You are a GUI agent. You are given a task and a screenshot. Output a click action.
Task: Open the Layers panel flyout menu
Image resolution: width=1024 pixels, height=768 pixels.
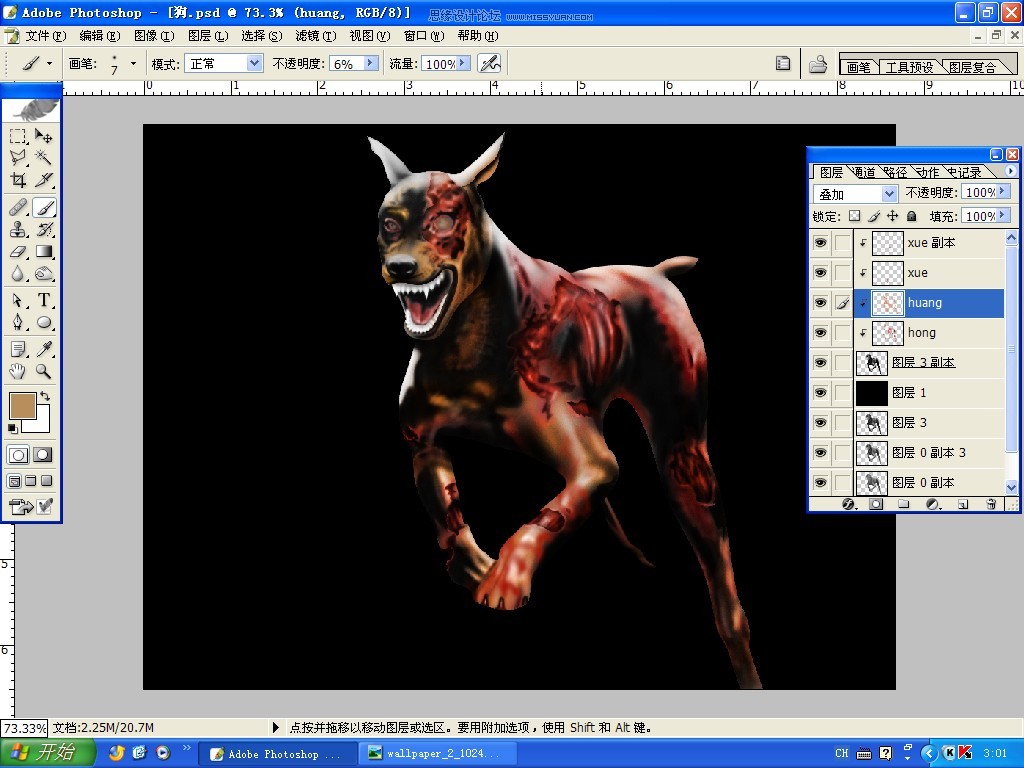(x=1010, y=171)
